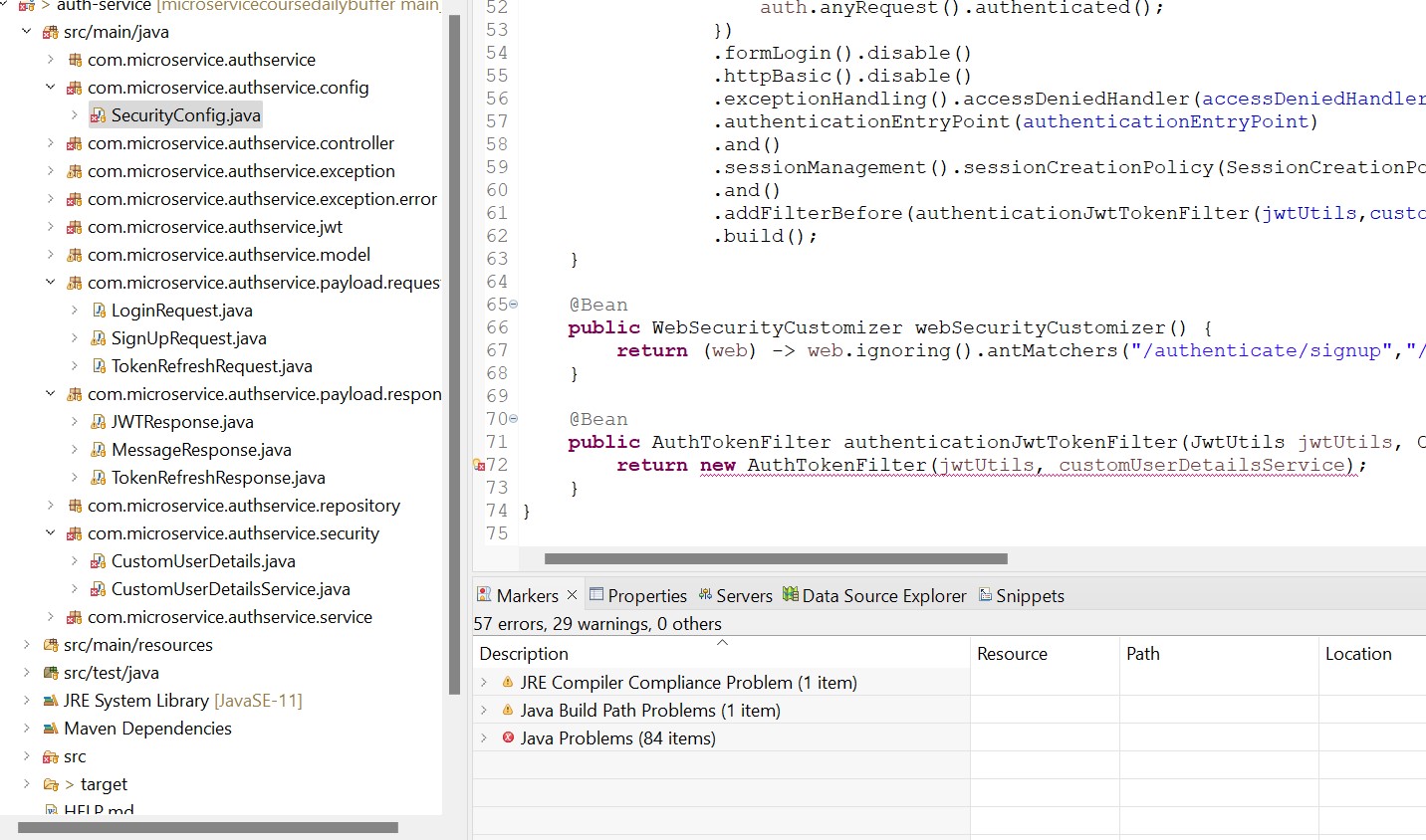Click the CustomUserDetailsService.java file icon
Viewport: 1426px width, 840px height.
99,589
